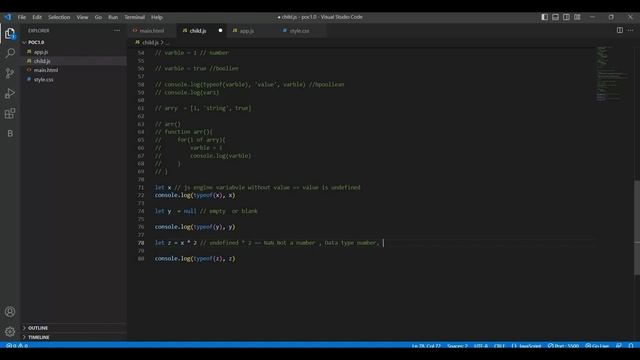Open editor more actions menu (...)

631,30
